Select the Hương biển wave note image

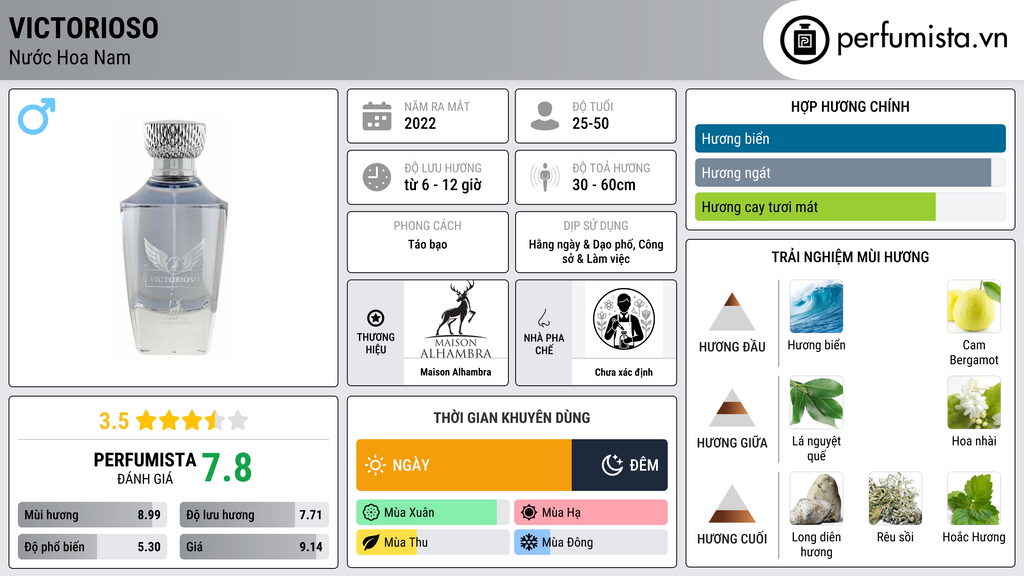(816, 307)
